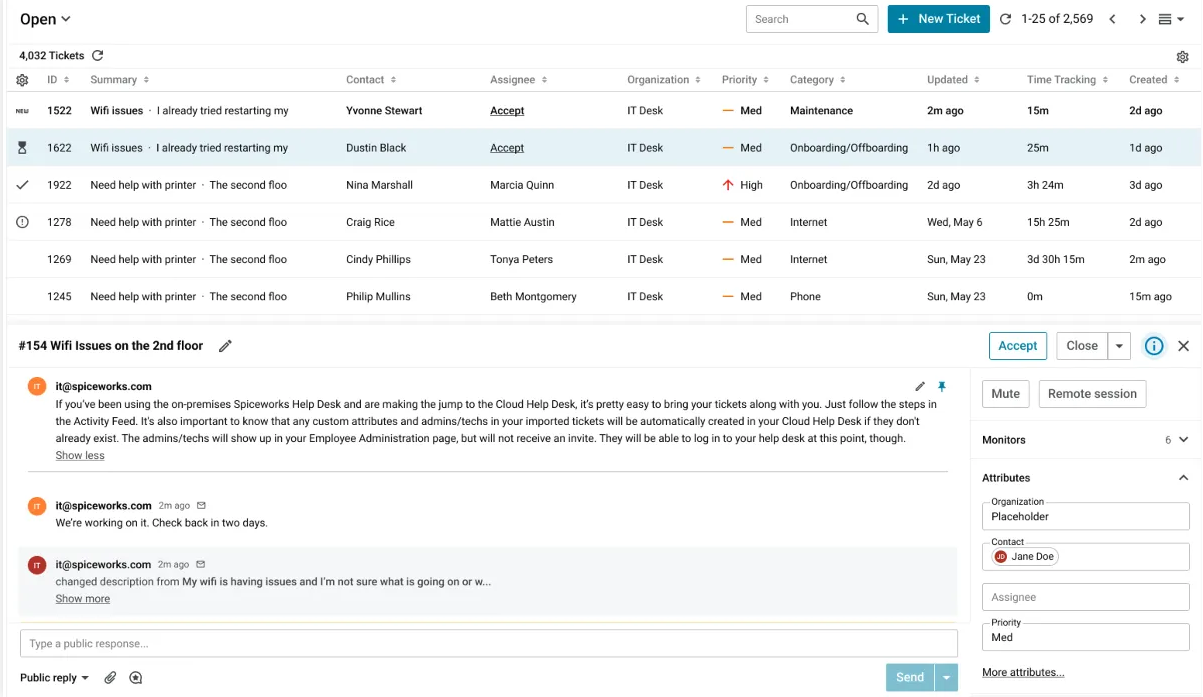Open the Send options dropdown arrow
Viewport: 1203px width, 697px height.
coord(946,678)
